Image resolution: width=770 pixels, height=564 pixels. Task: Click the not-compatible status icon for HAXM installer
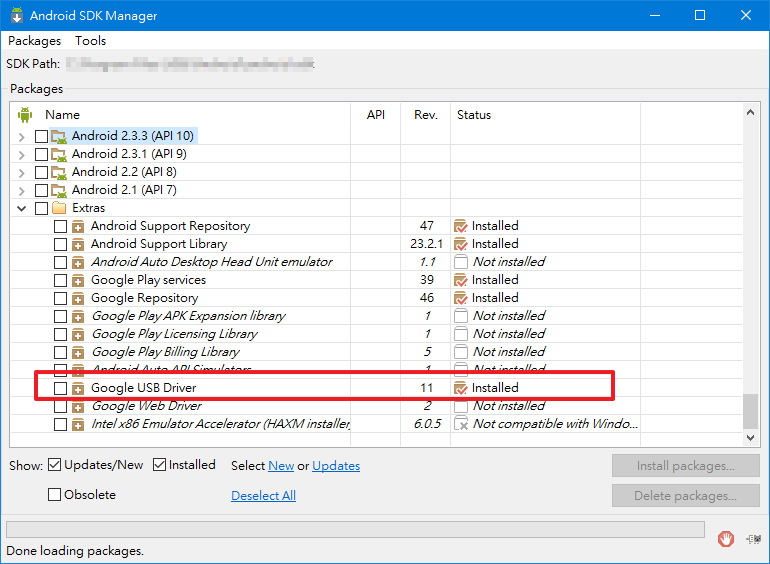coord(461,424)
